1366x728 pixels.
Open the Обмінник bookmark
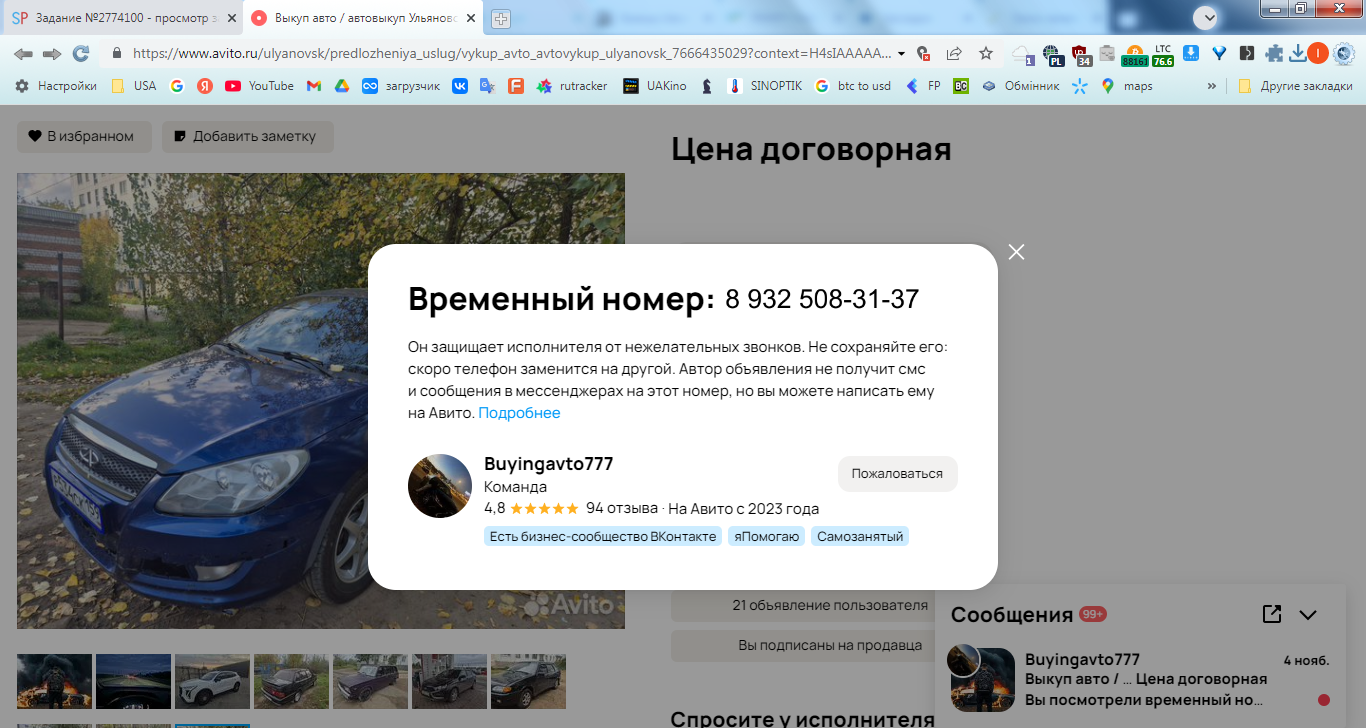pyautogui.click(x=1020, y=86)
